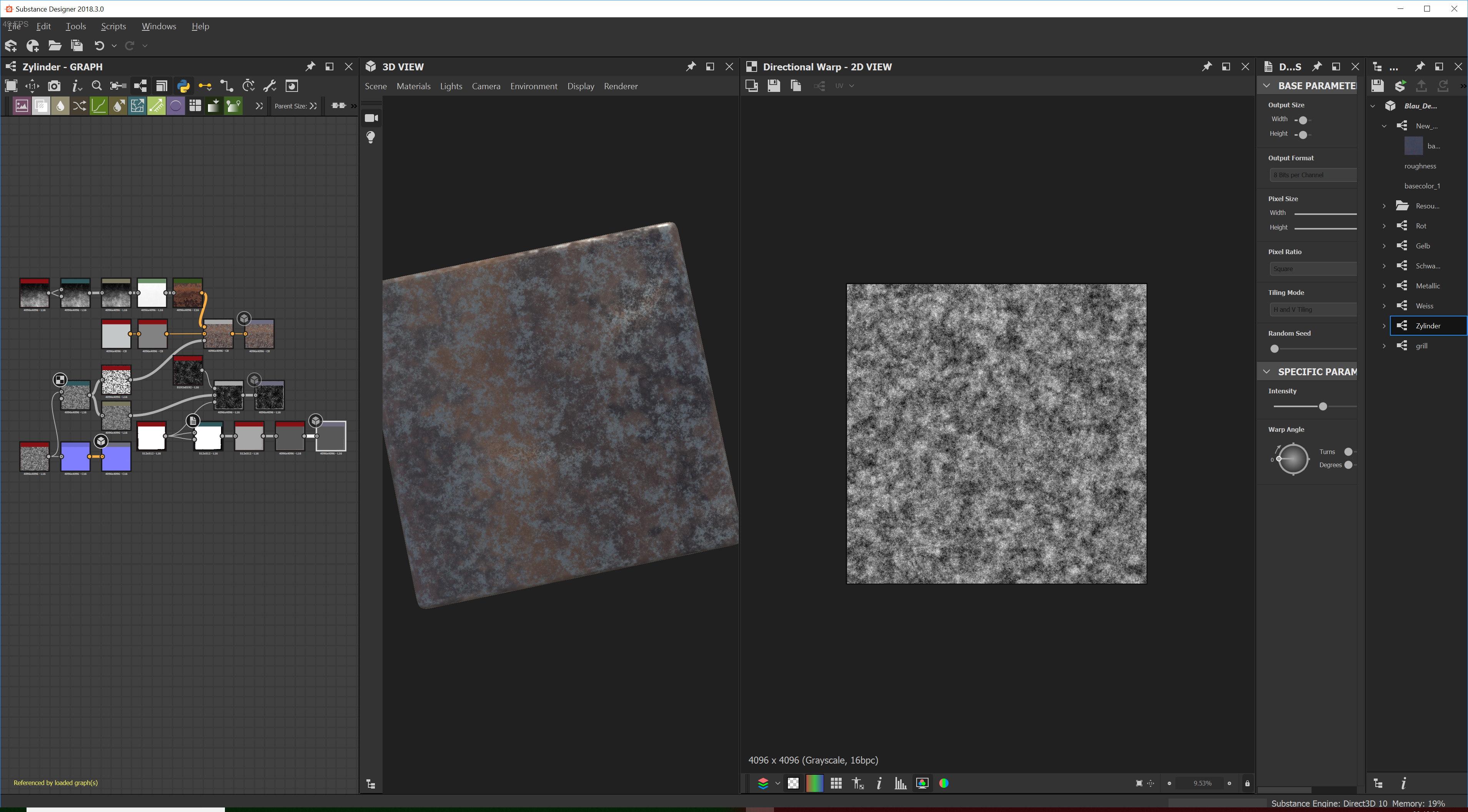Toggle the 2D view zoom lock
Image resolution: width=1468 pixels, height=812 pixels.
click(1247, 783)
